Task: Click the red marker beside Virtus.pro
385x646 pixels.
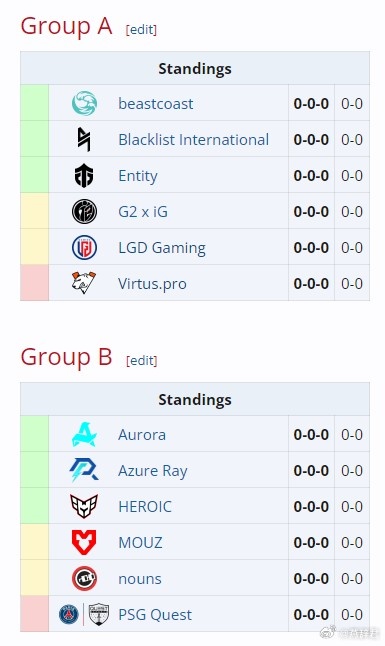Action: 35,283
